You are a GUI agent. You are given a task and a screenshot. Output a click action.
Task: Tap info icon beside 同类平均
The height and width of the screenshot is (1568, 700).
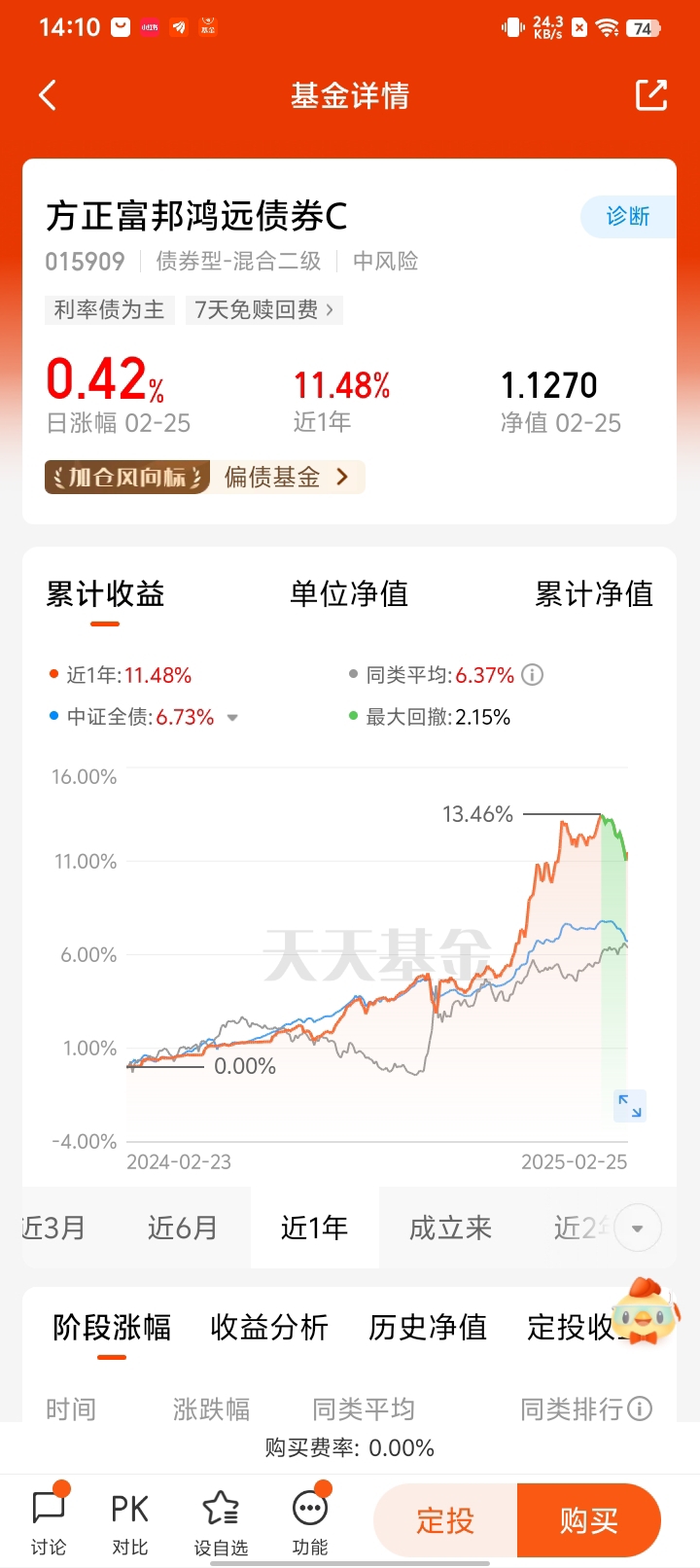[x=533, y=675]
